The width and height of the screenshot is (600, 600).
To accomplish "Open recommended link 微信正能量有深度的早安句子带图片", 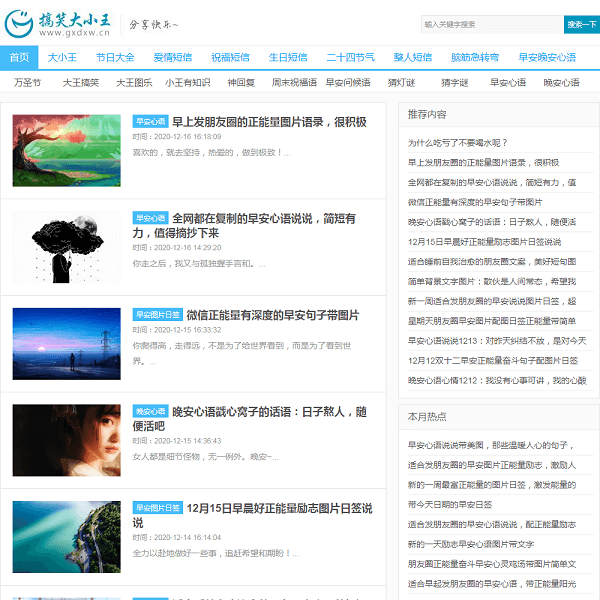I will pos(475,202).
